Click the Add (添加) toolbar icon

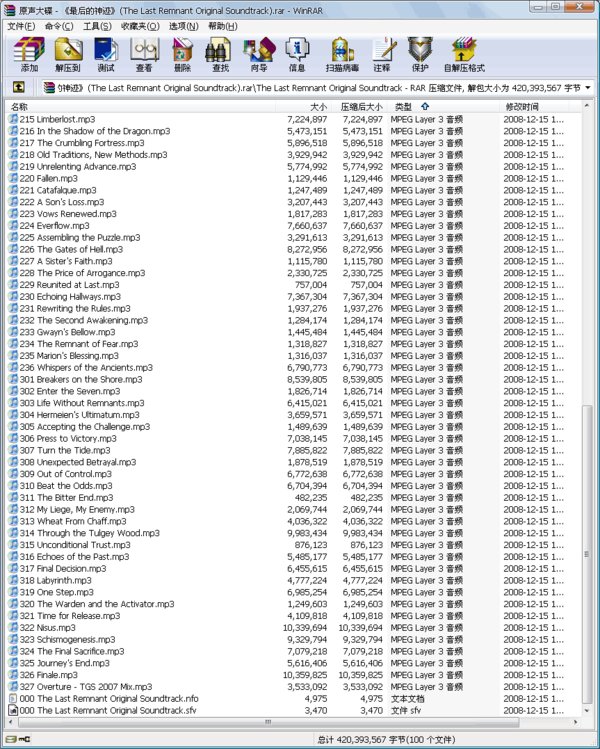[x=29, y=50]
